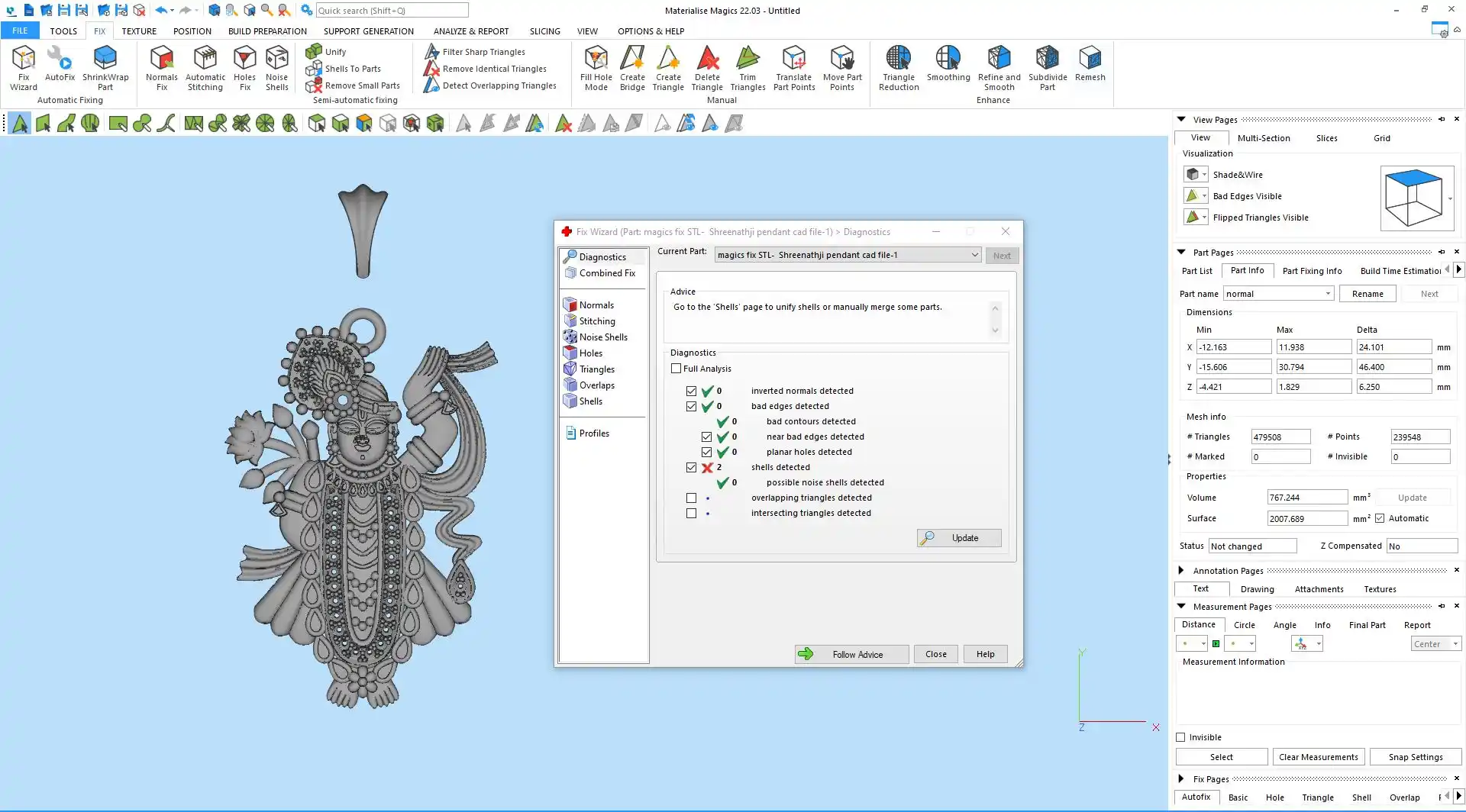1466x812 pixels.
Task: Select Shells in Fix Wizard sidebar
Action: pyautogui.click(x=590, y=401)
